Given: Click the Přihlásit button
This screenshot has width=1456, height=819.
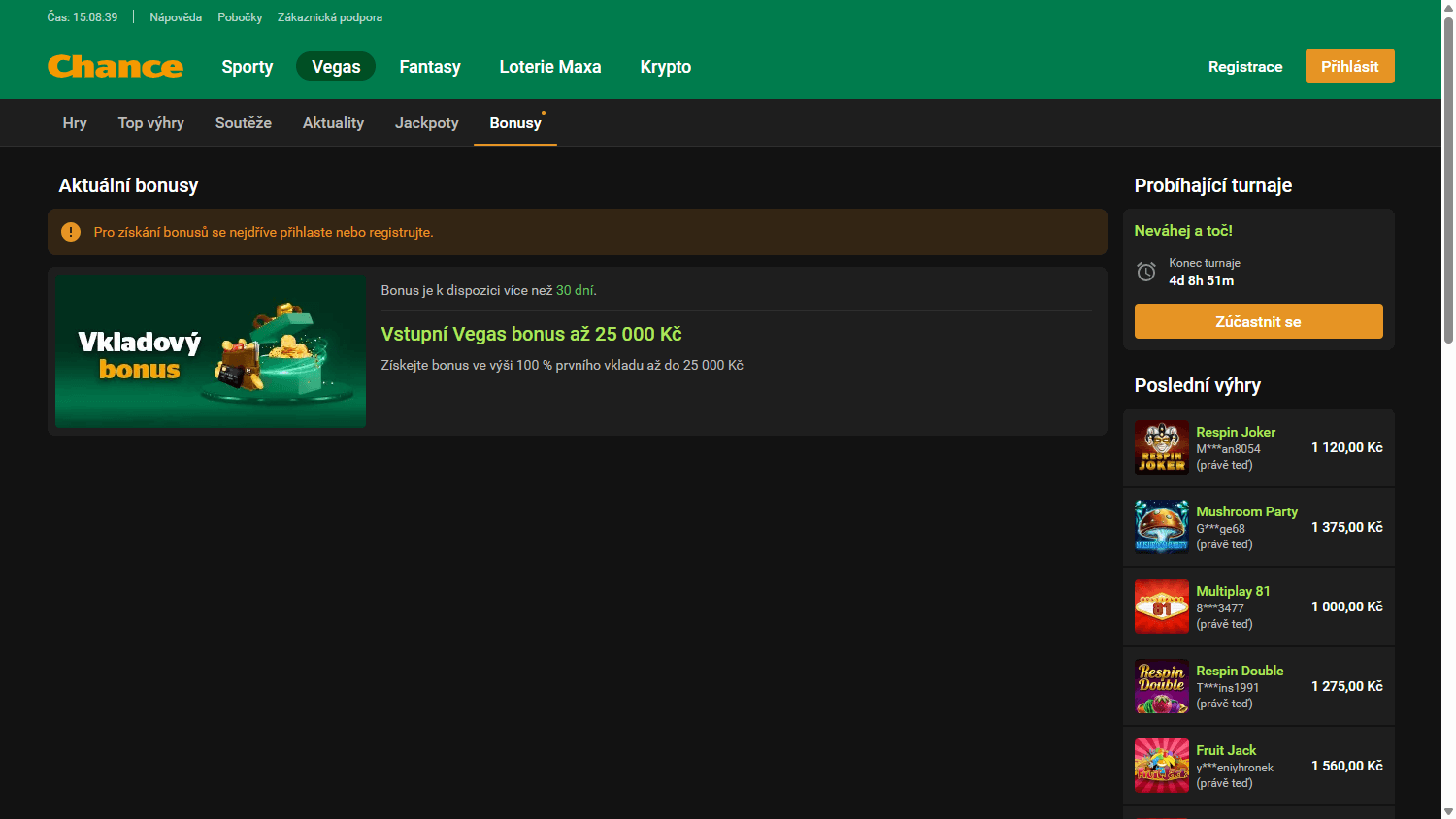Looking at the screenshot, I should click(x=1349, y=66).
